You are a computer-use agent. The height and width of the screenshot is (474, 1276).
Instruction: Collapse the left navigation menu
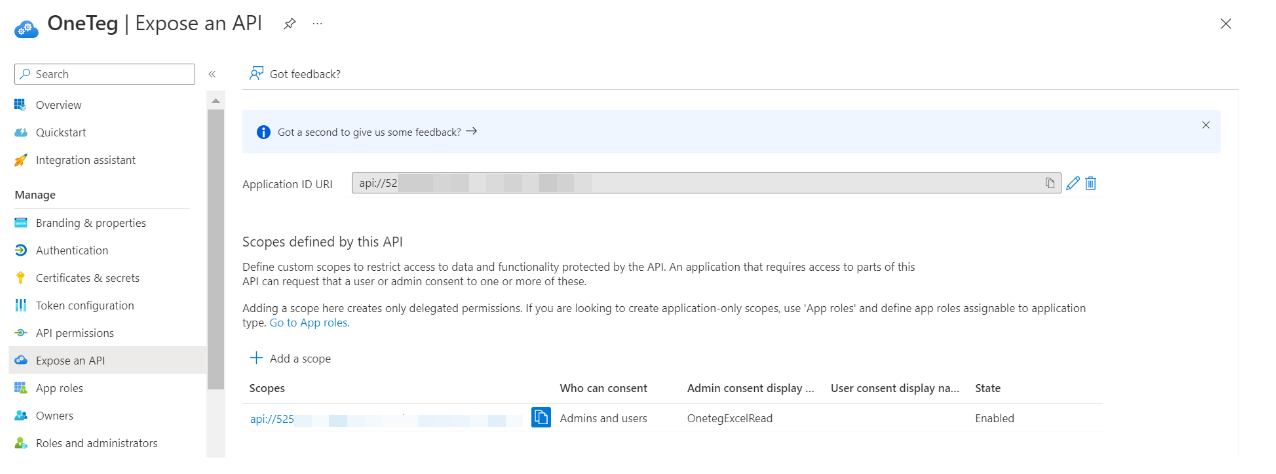[x=212, y=74]
